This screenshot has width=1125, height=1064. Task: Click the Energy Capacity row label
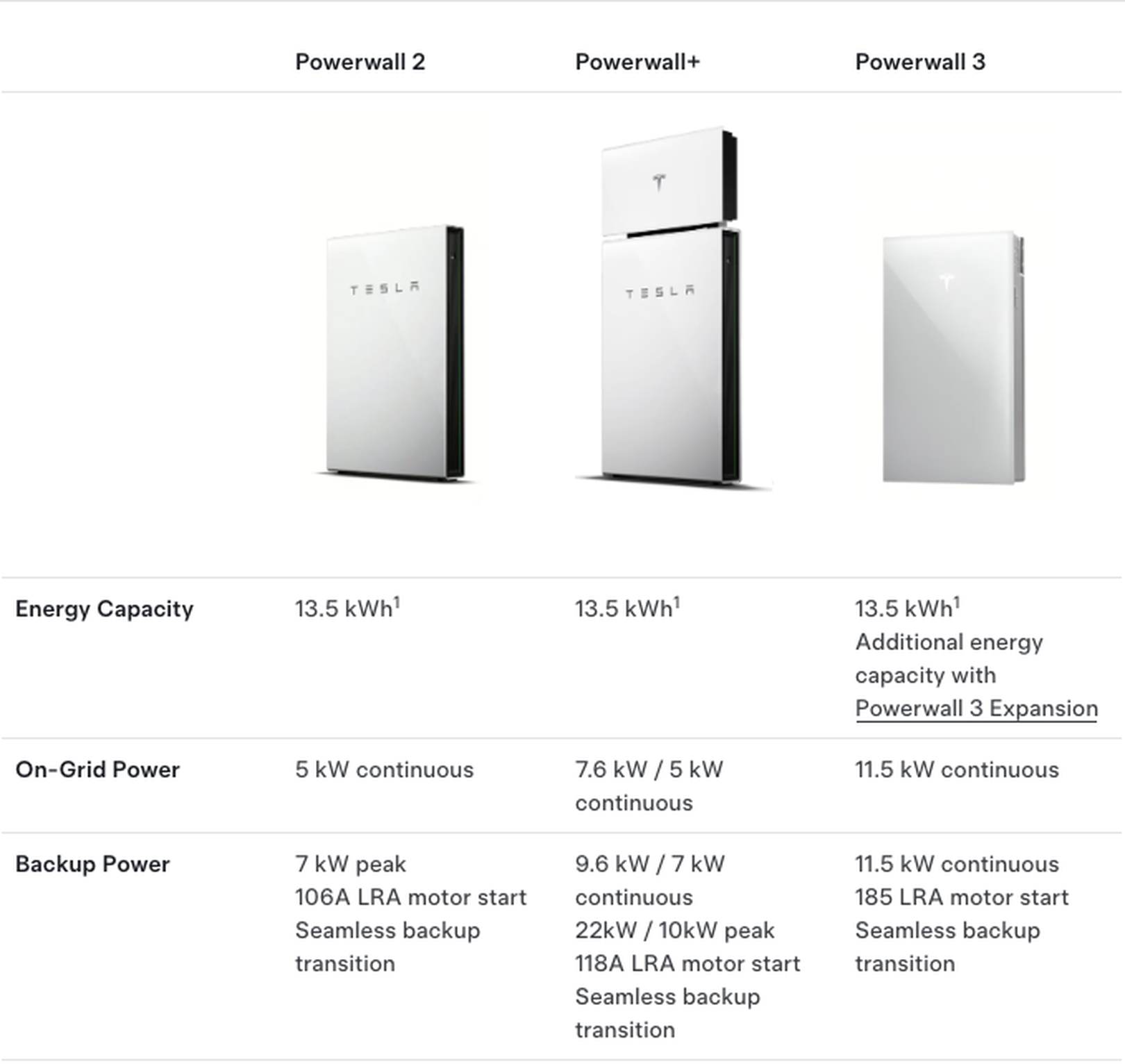click(x=104, y=609)
